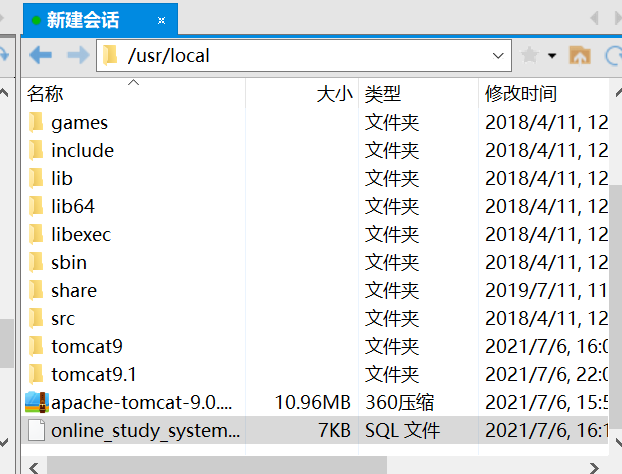Click the file list's scroll up arrow
The image size is (622, 474).
point(617,94)
